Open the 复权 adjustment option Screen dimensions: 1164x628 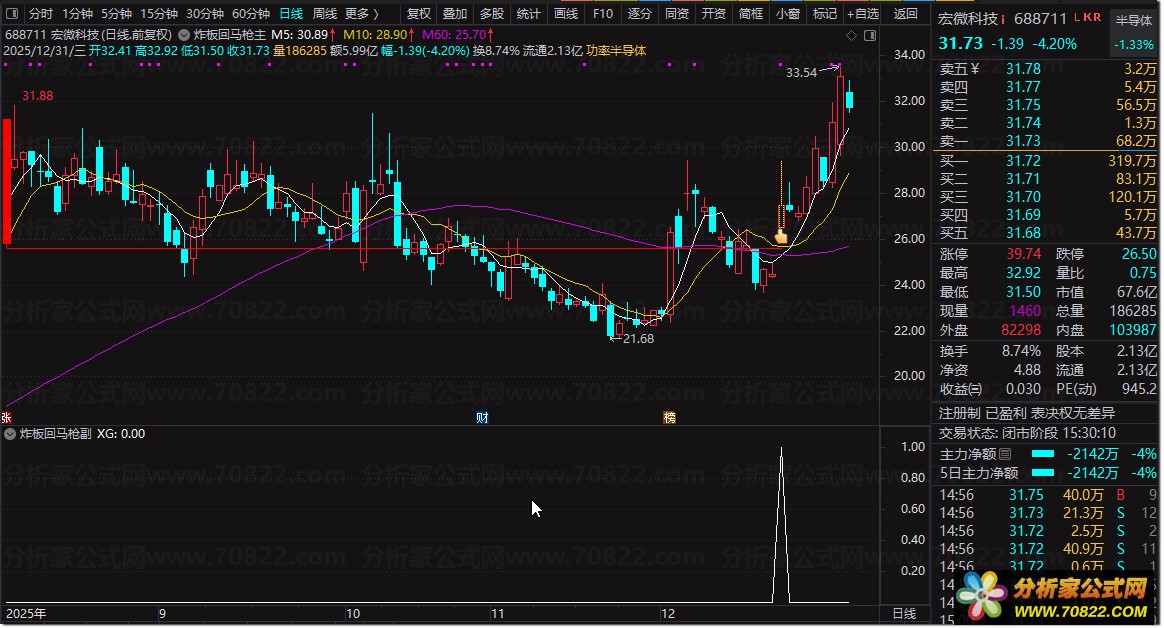coord(419,13)
